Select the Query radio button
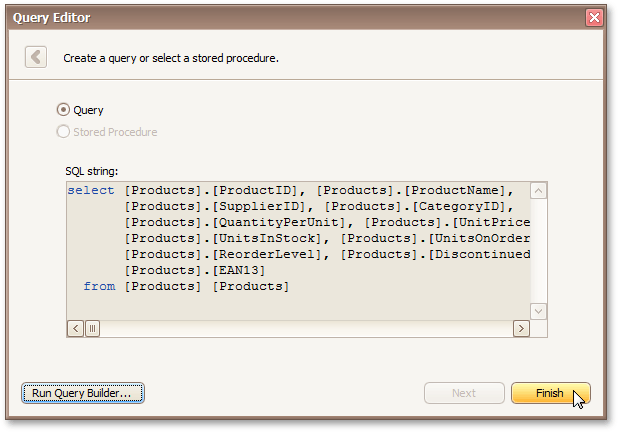The image size is (618, 432). [64, 110]
